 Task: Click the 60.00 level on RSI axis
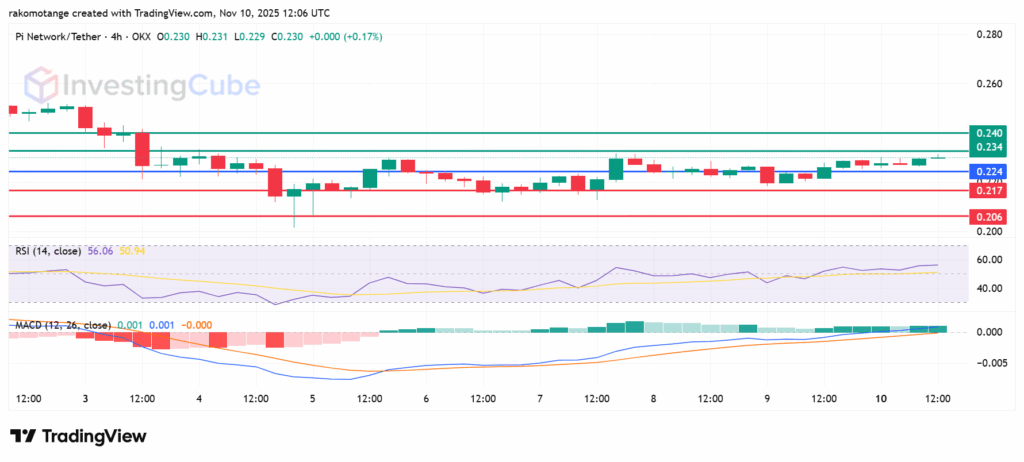tap(986, 260)
